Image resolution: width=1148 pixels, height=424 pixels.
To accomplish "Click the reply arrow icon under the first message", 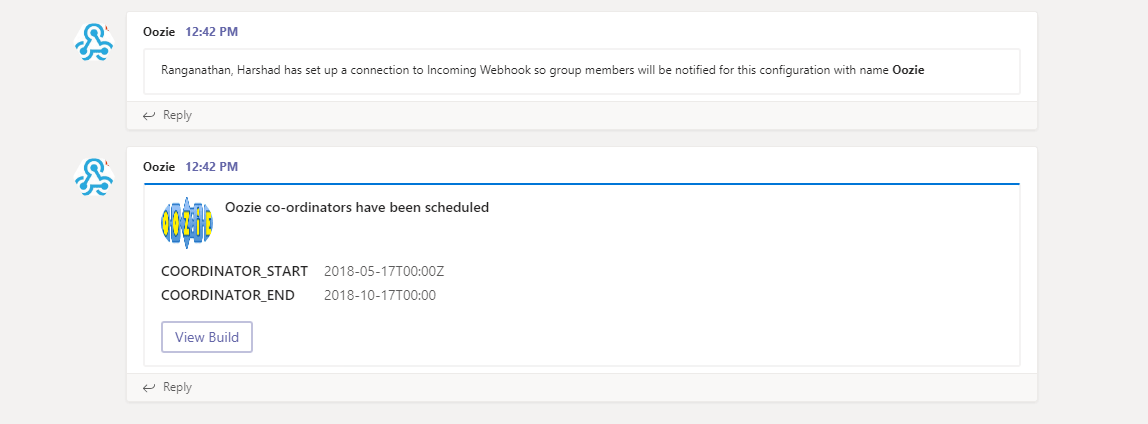I will 149,115.
